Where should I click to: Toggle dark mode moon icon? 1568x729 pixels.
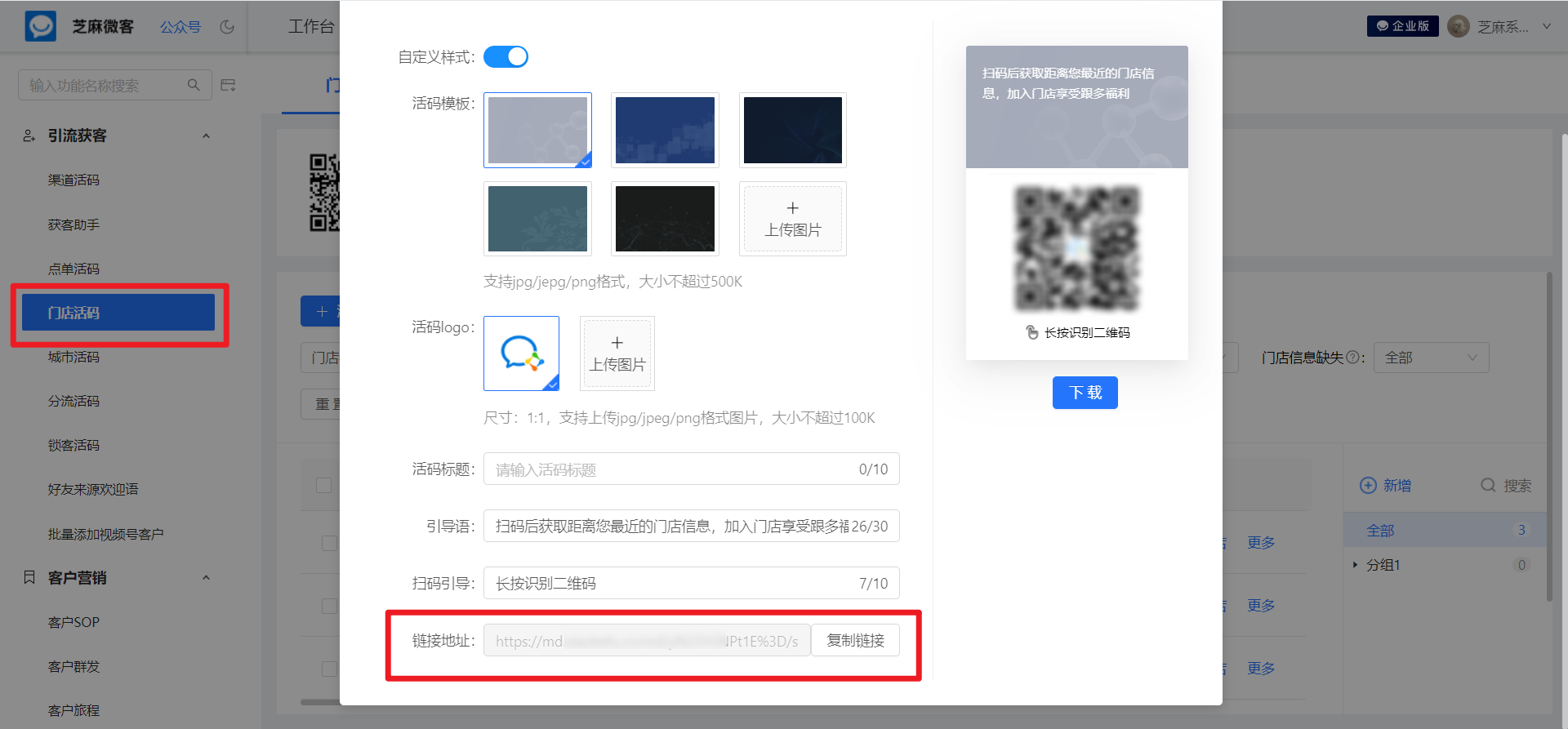[227, 27]
